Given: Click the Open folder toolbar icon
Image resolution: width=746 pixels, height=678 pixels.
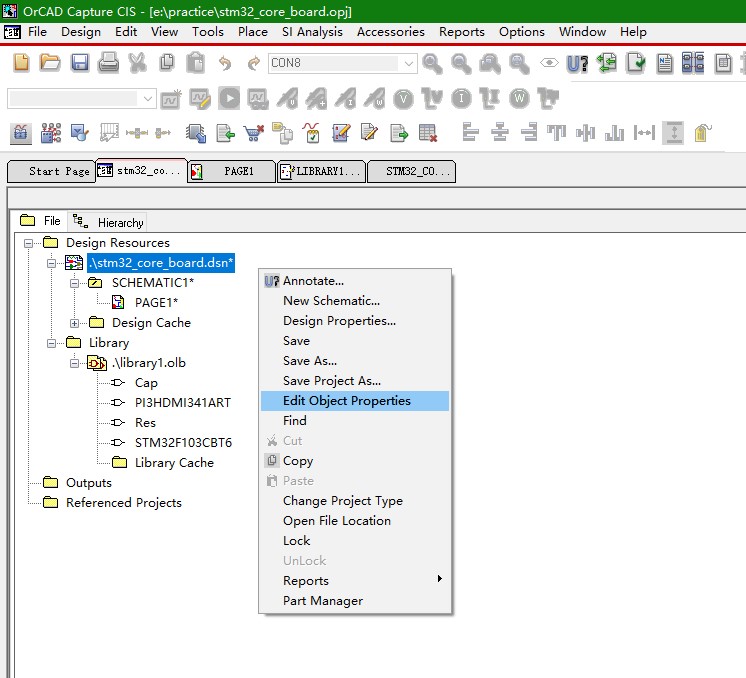Looking at the screenshot, I should [x=50, y=63].
